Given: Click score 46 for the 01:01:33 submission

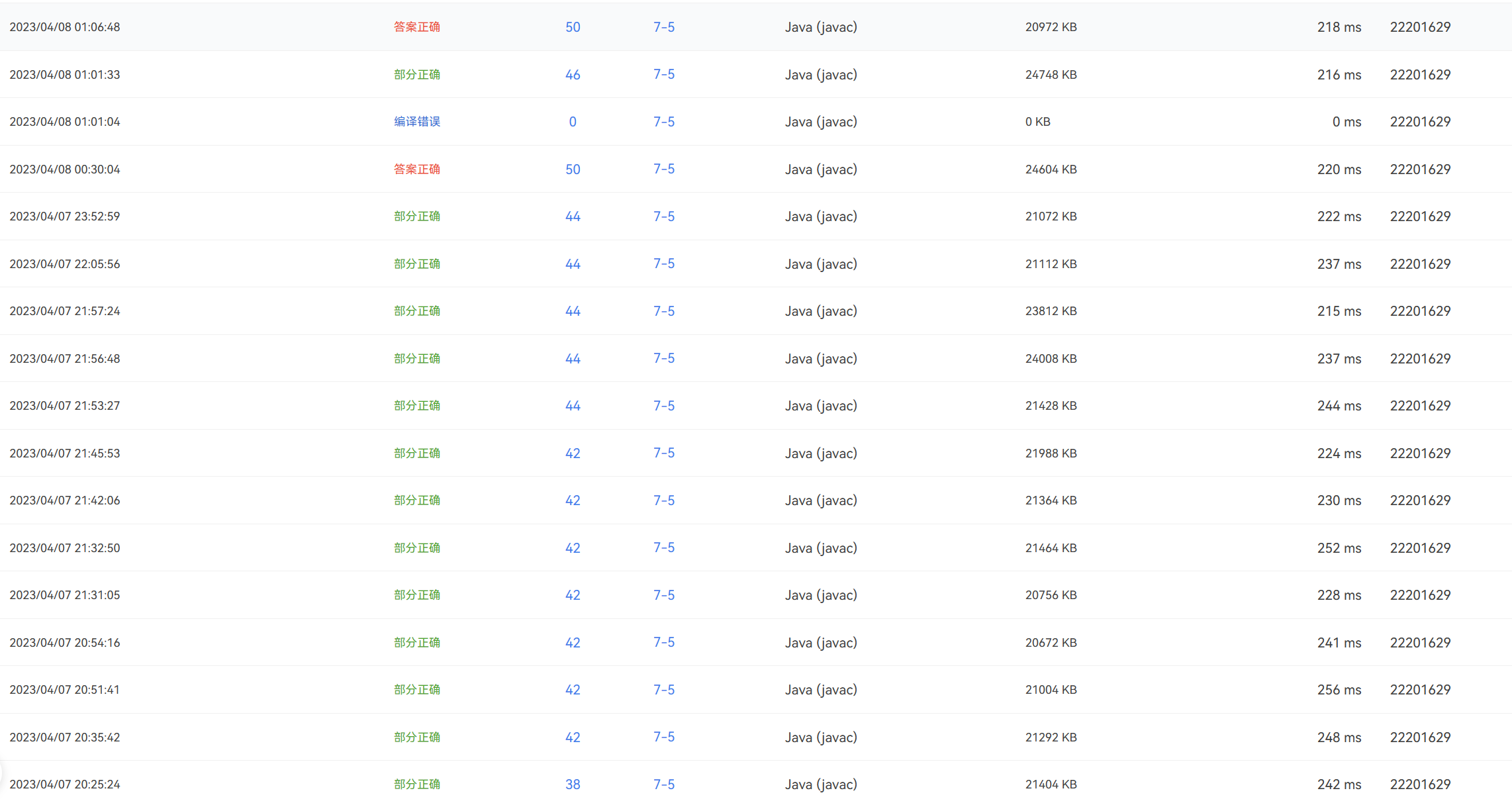Looking at the screenshot, I should (x=573, y=75).
